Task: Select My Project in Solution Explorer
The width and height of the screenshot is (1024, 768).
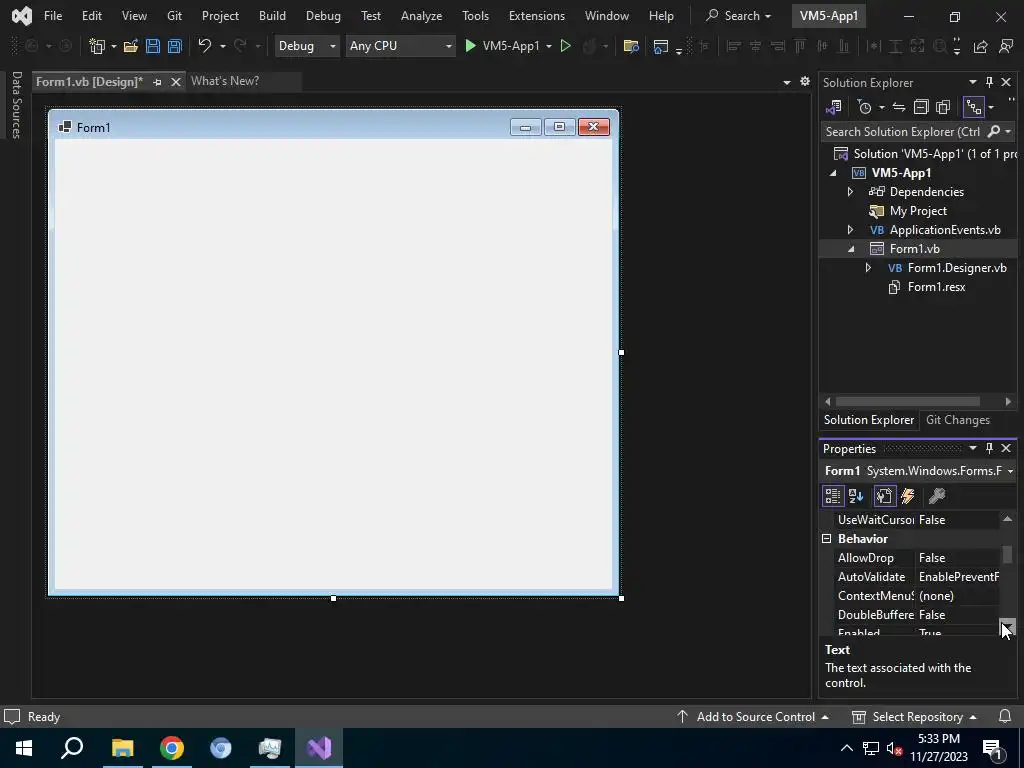Action: (918, 210)
